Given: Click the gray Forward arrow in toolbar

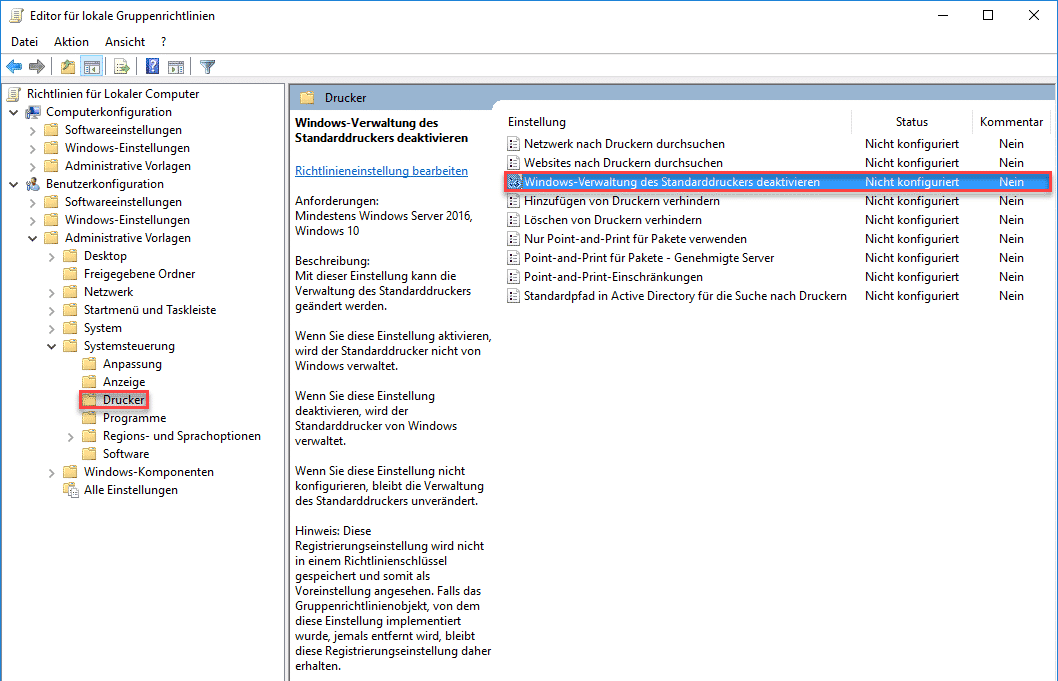Looking at the screenshot, I should [37, 66].
